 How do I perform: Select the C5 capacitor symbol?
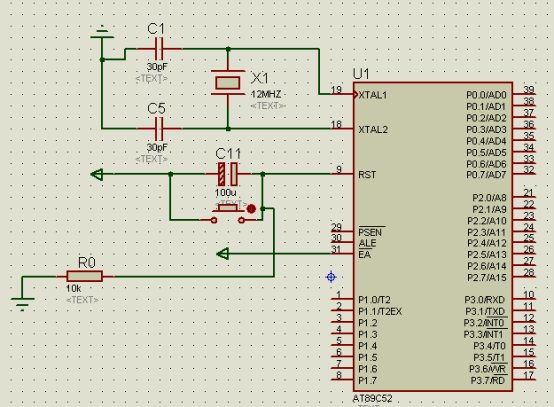pos(159,129)
